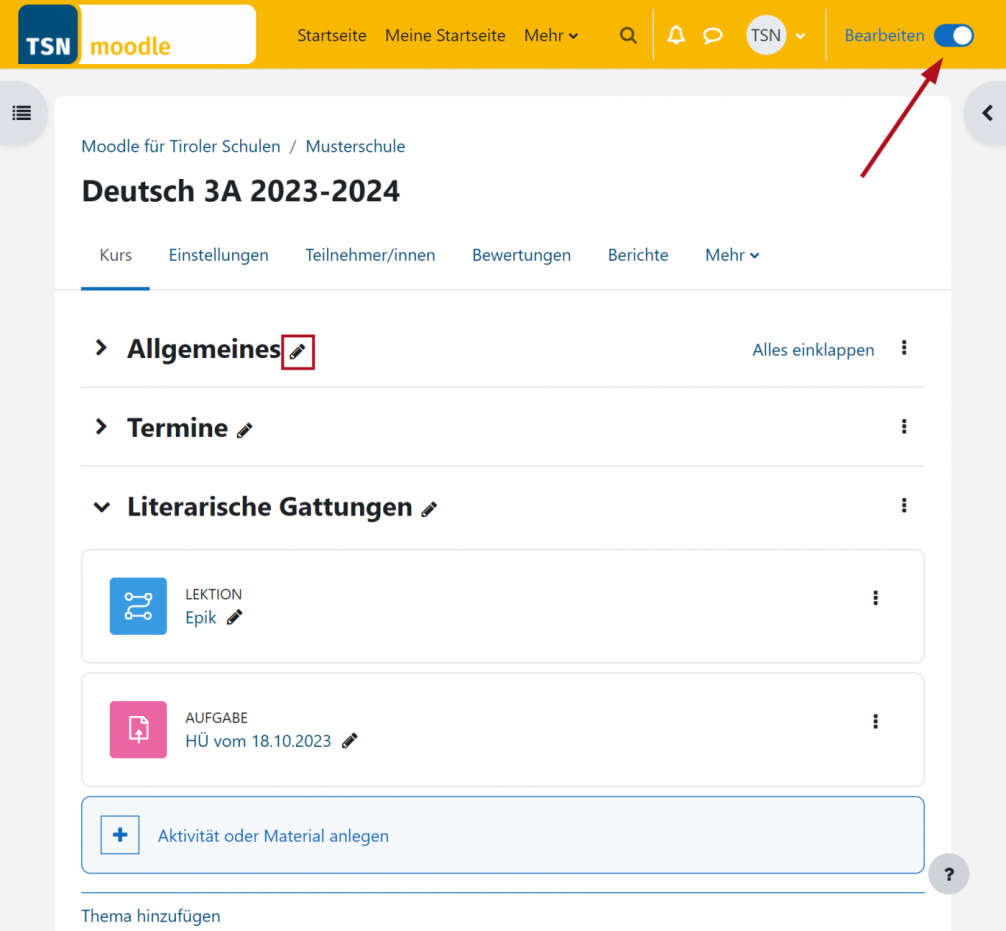Click the Alles einklappen link
This screenshot has width=1006, height=931.
813,349
